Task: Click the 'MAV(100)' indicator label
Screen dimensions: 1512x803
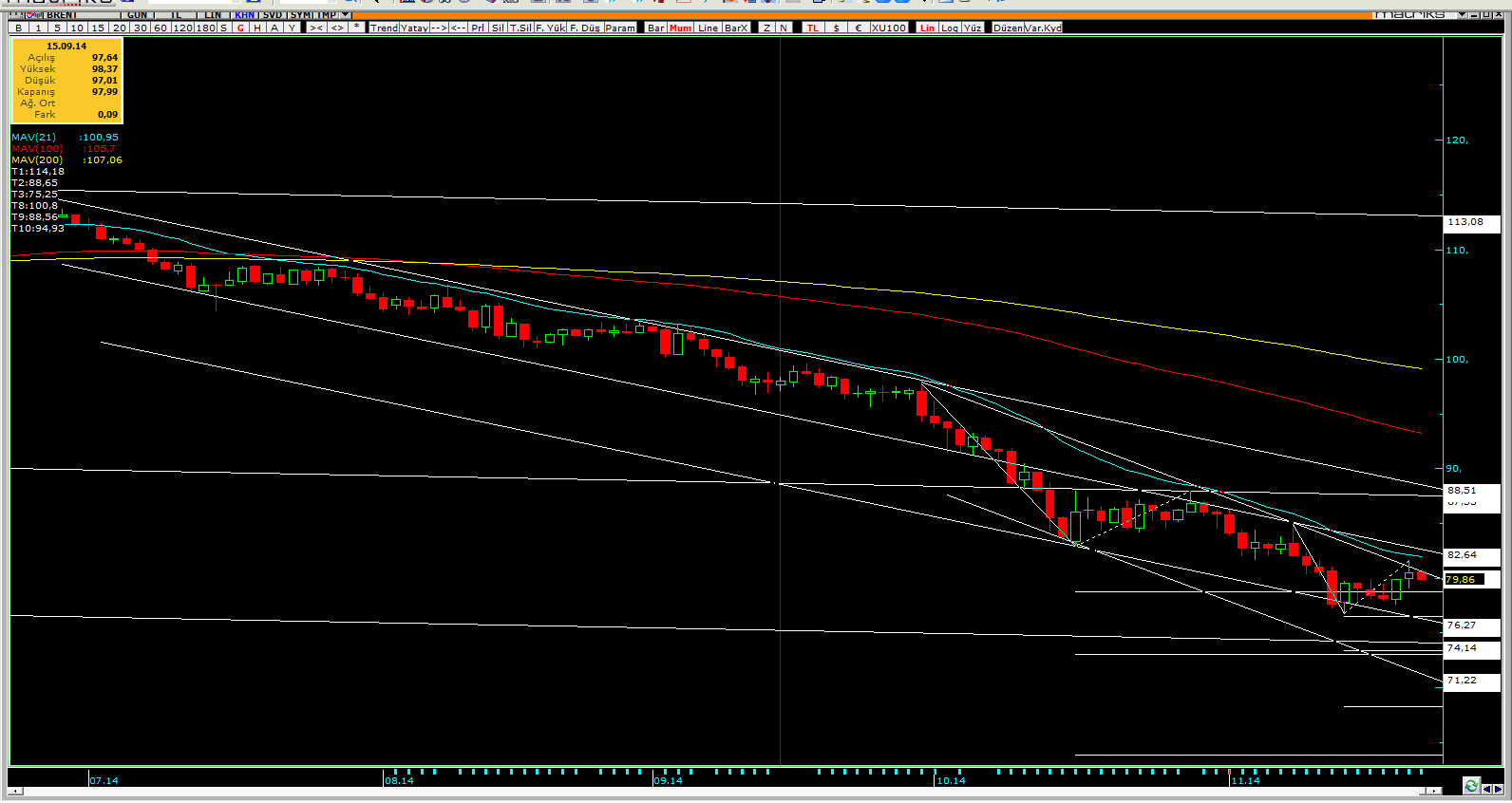Action: 37,148
